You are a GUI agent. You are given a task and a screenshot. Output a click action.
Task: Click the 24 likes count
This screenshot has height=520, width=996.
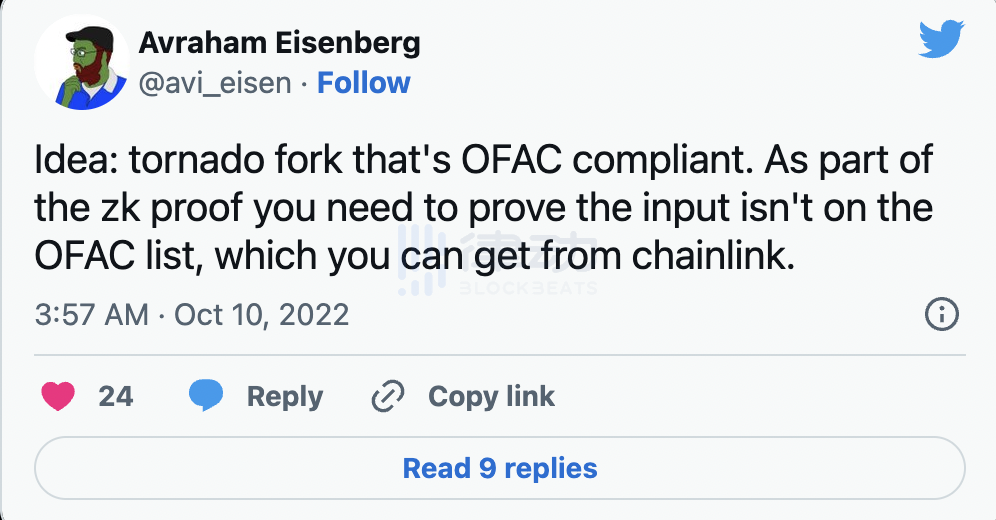116,396
